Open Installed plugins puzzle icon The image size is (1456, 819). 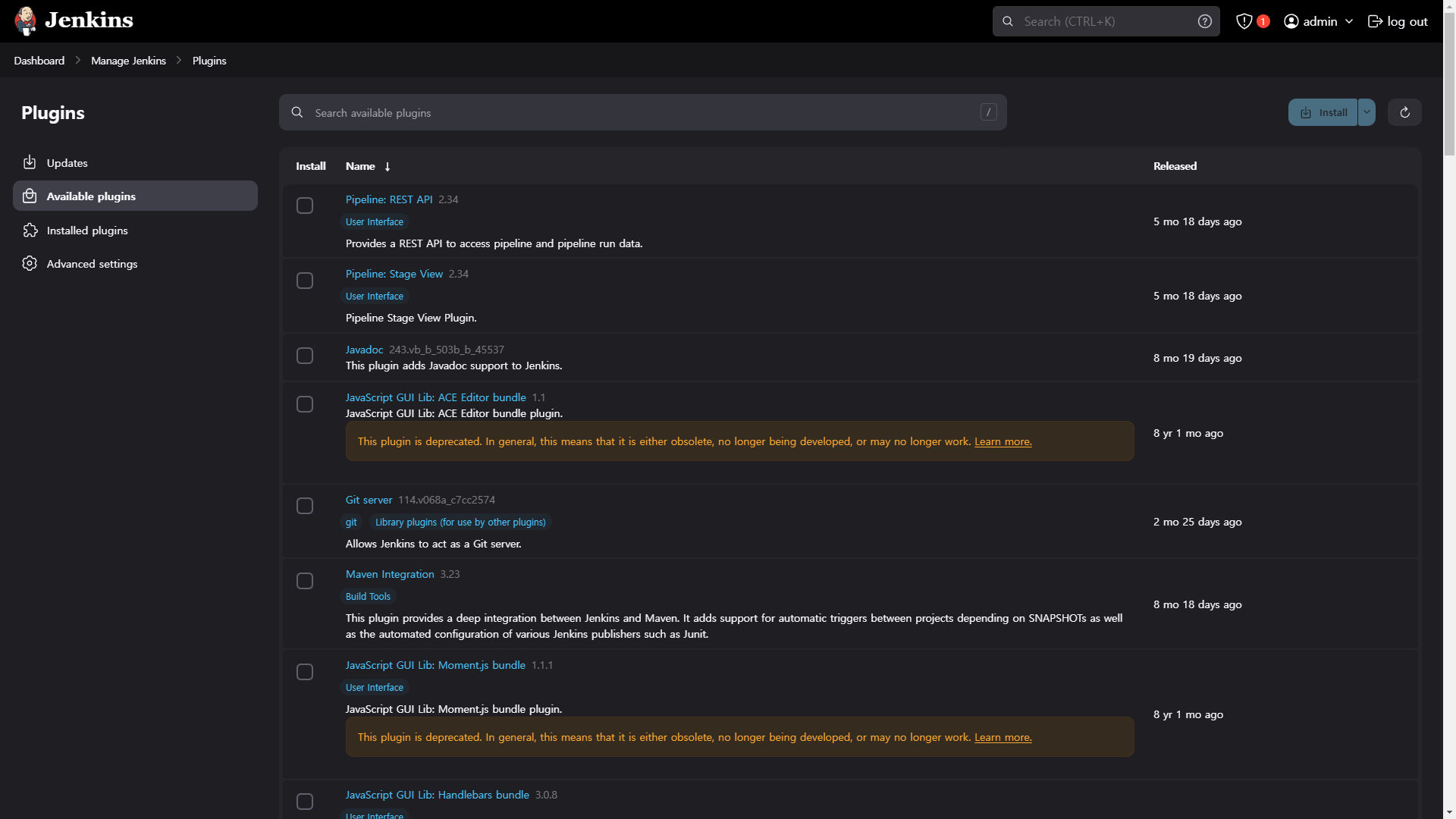tap(30, 230)
